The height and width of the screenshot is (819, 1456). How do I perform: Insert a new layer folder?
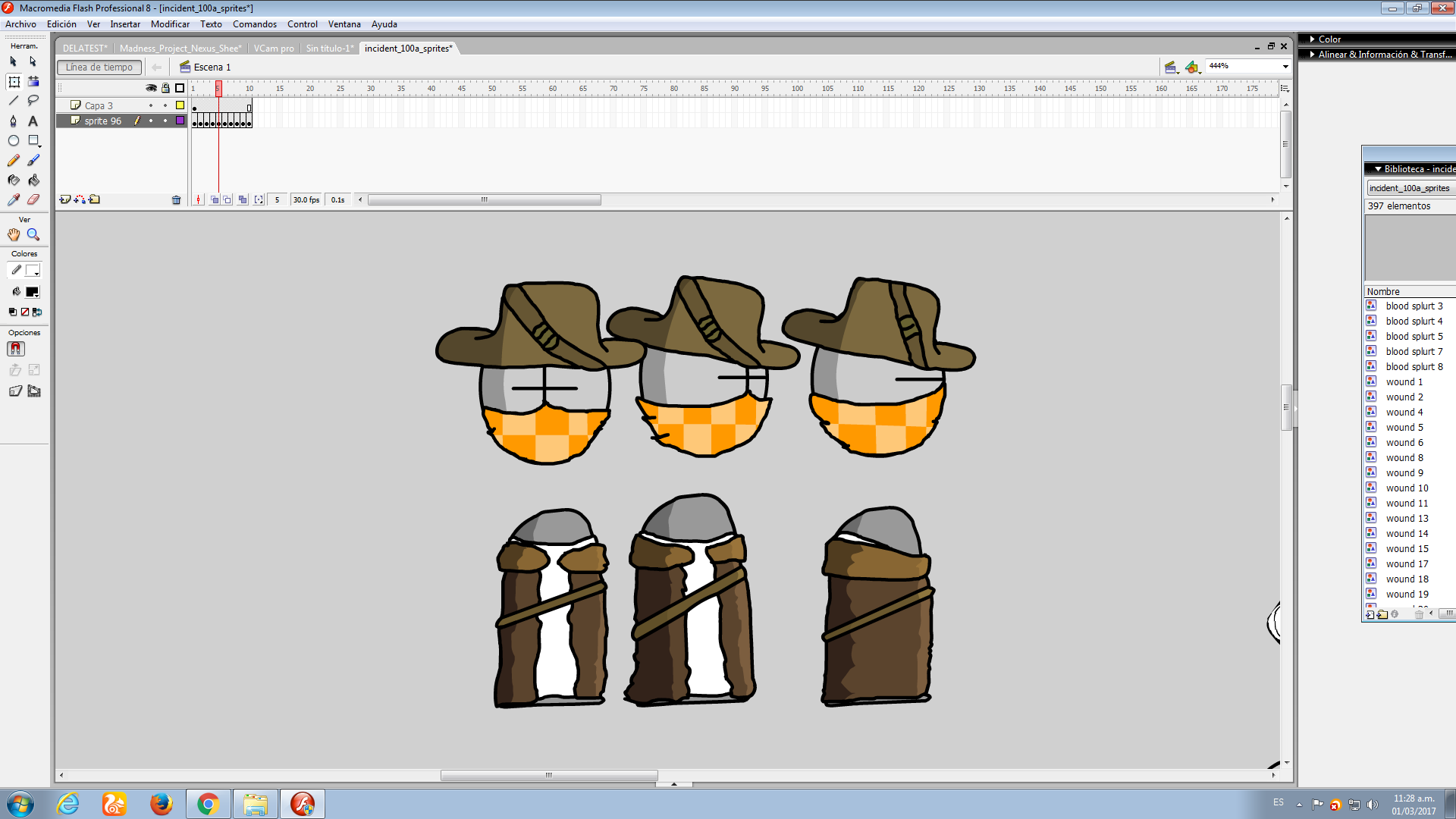[x=94, y=199]
